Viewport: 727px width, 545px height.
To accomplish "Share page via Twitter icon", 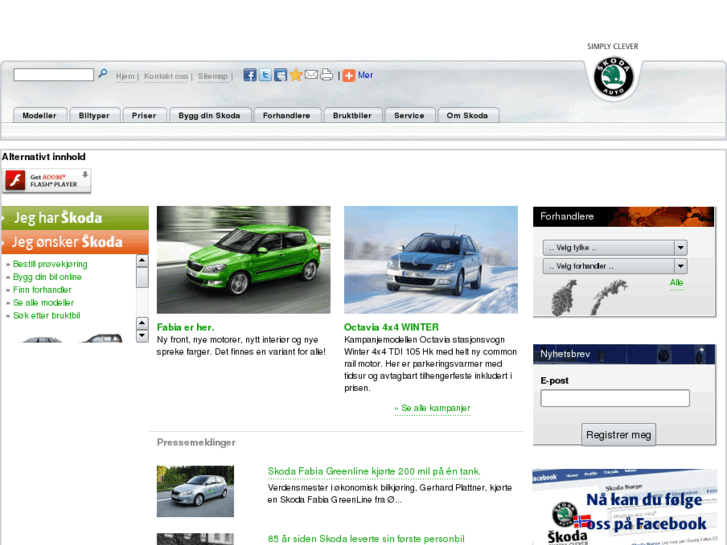I will tap(265, 75).
